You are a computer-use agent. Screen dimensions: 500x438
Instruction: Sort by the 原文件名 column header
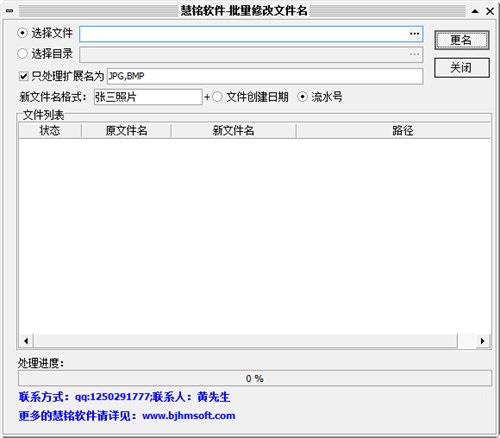click(126, 130)
